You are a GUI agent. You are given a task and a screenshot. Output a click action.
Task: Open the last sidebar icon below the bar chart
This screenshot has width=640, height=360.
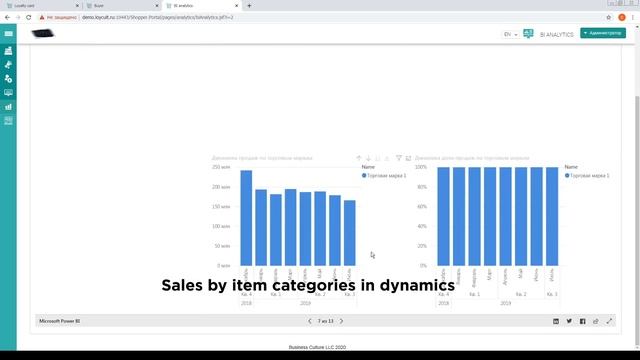coord(8,120)
